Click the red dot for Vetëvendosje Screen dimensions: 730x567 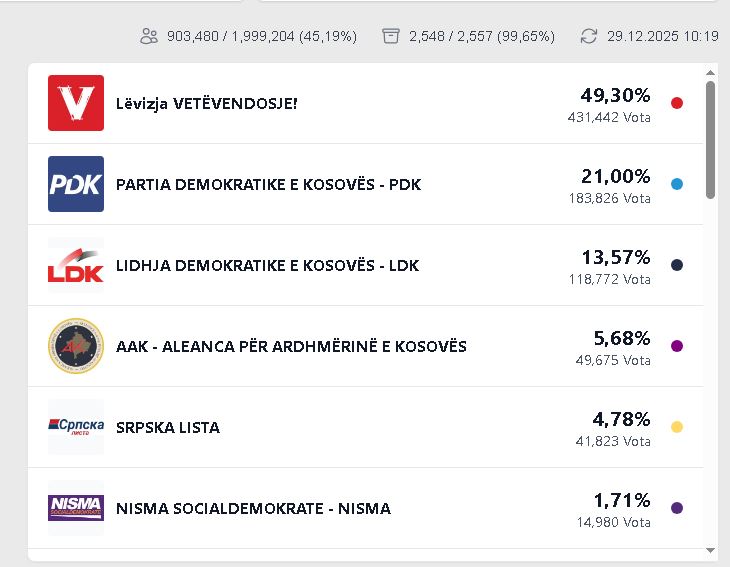pyautogui.click(x=677, y=103)
